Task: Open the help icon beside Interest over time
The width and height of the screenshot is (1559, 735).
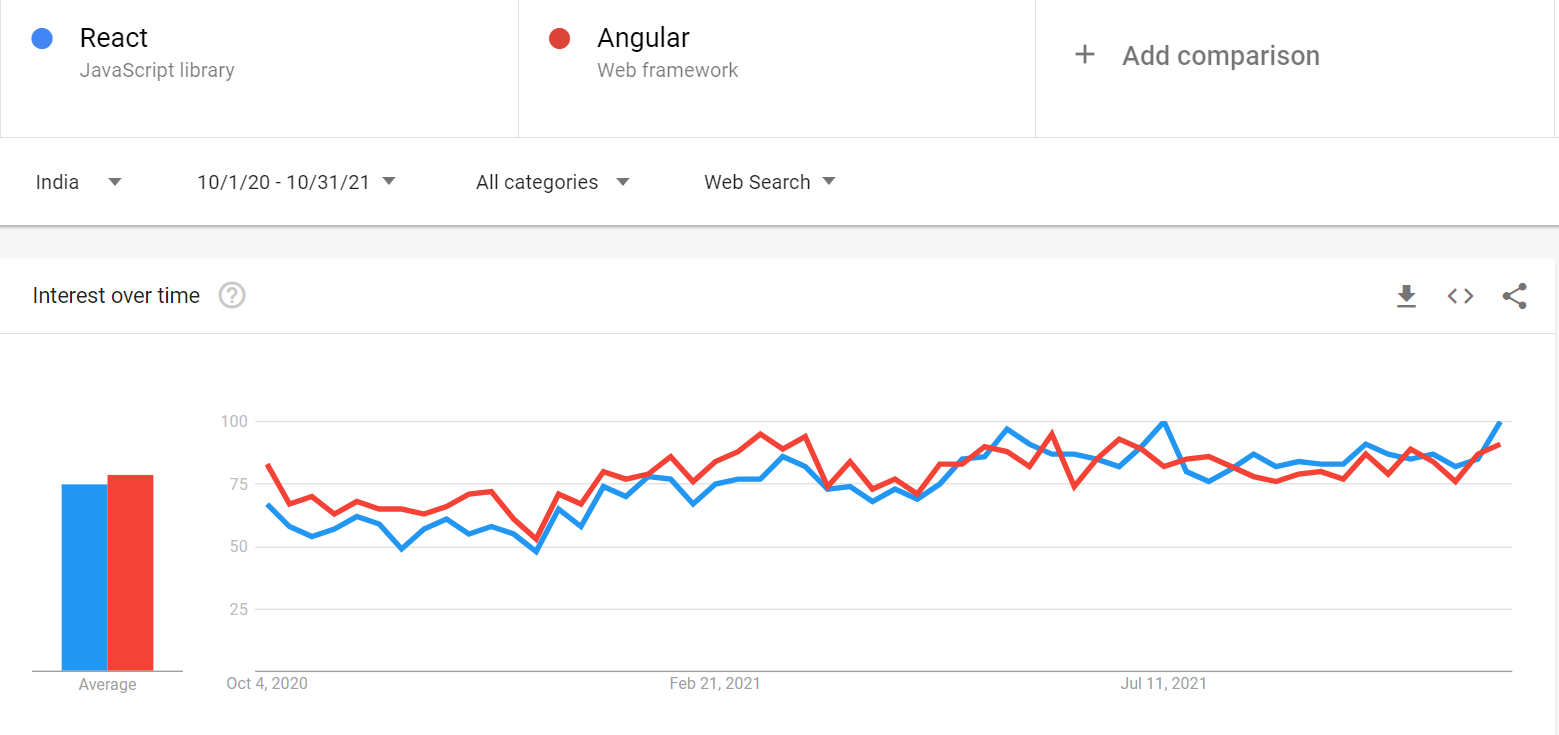Action: [x=232, y=296]
